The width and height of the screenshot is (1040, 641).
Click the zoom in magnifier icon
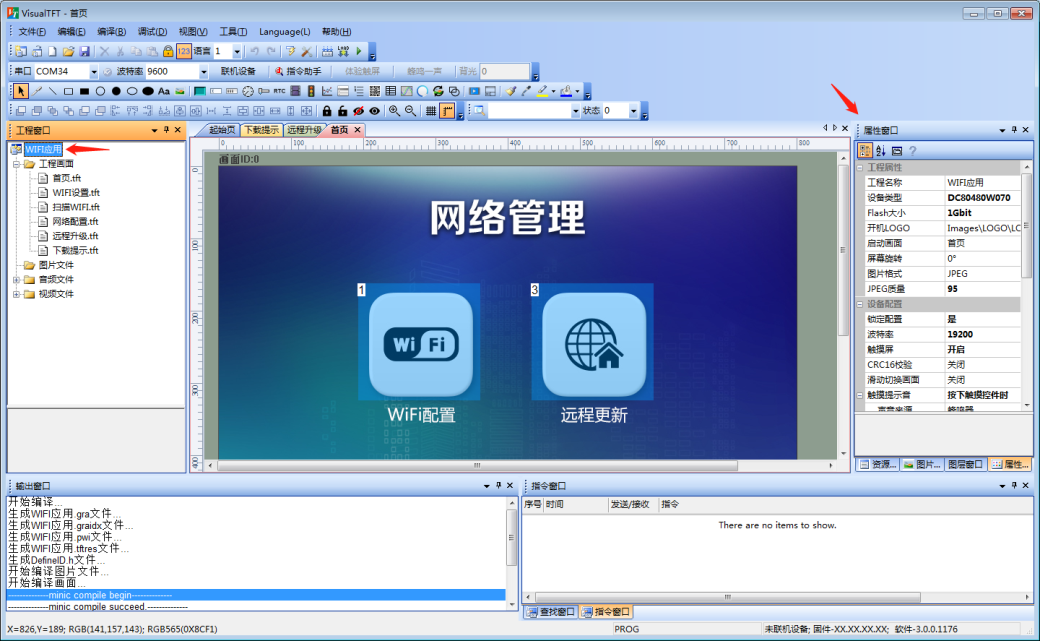click(x=394, y=111)
